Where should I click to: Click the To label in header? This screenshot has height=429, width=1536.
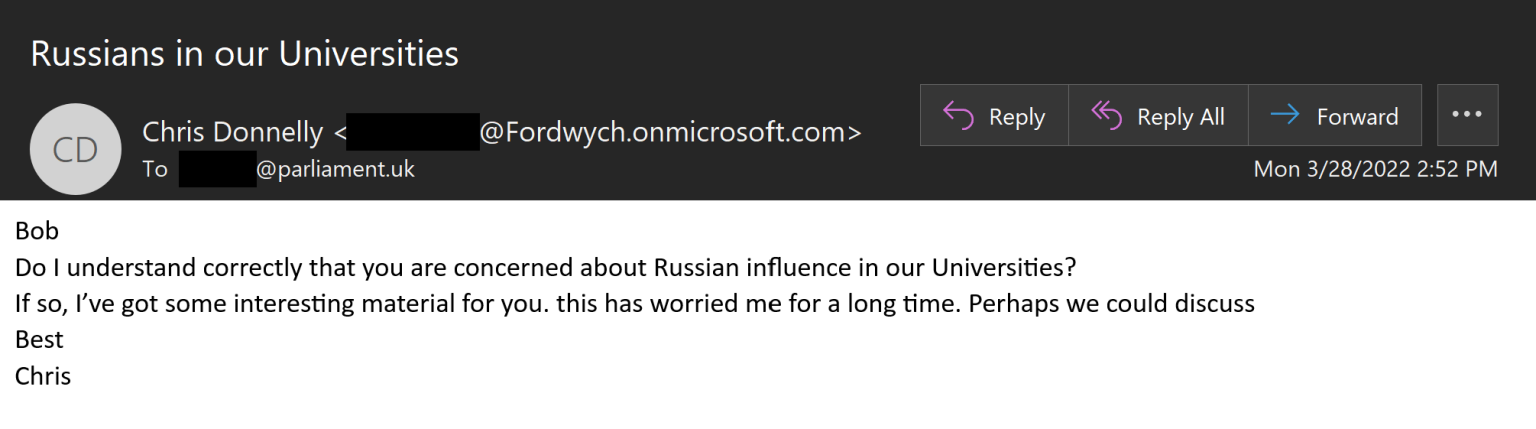[155, 169]
